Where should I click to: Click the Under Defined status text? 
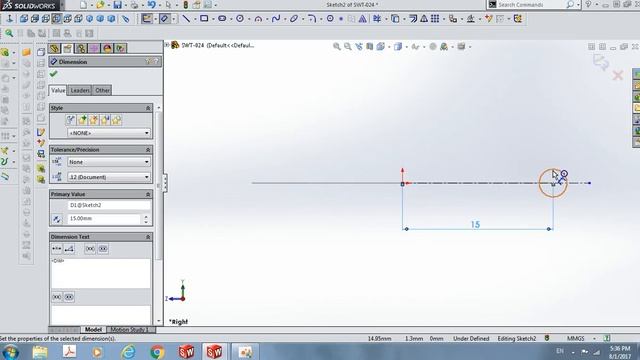pyautogui.click(x=471, y=338)
